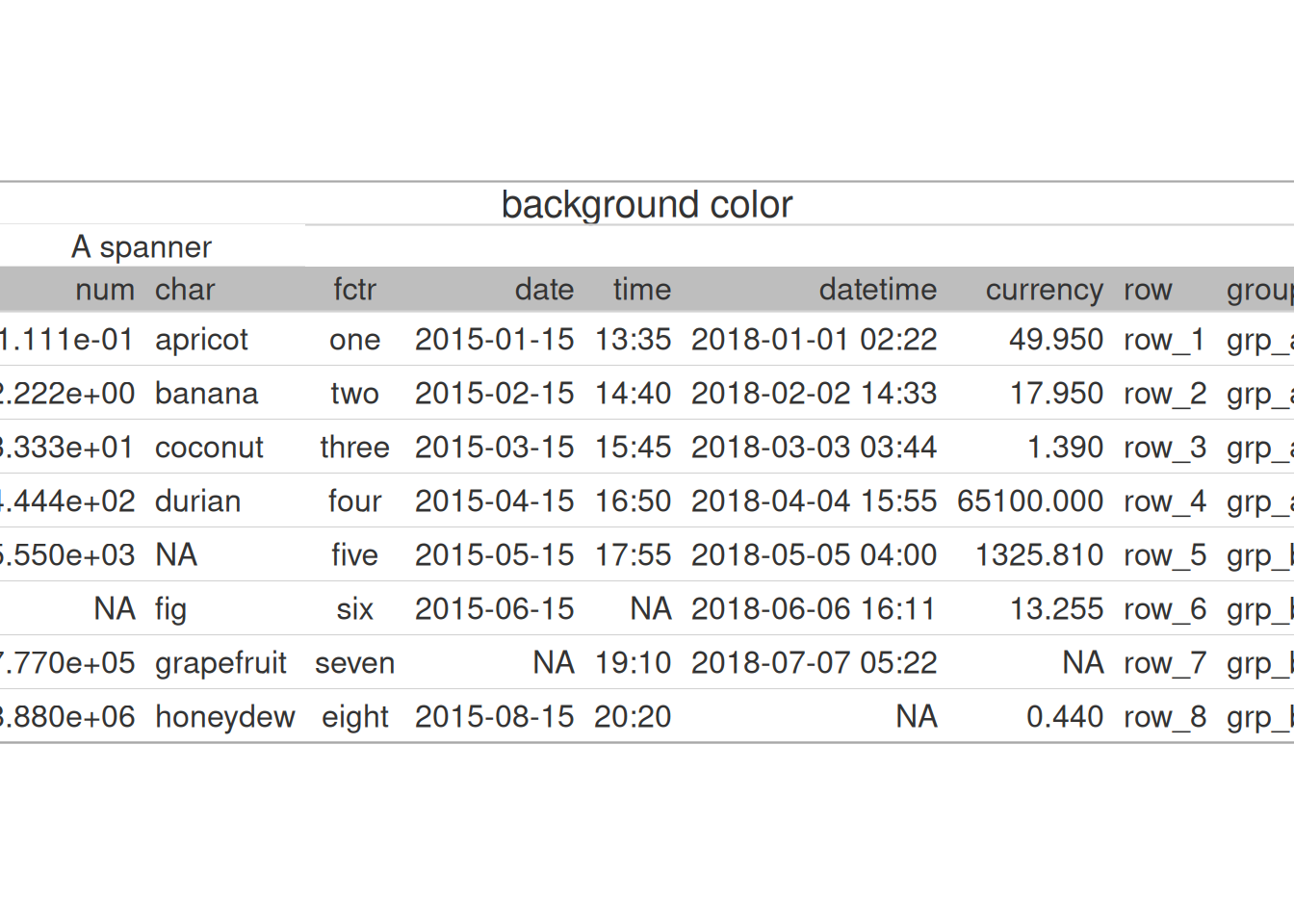
Task: Click the 'background color' table title
Action: 646,205
